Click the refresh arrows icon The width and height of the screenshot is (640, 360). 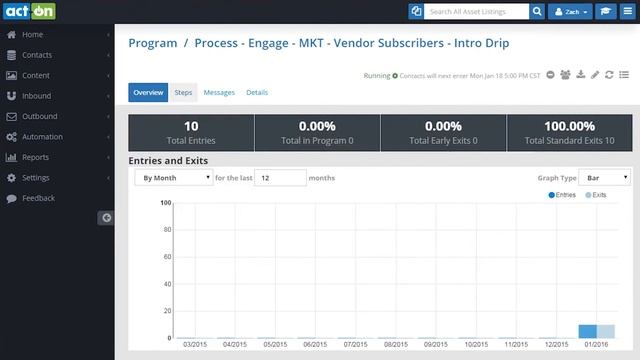(x=609, y=75)
